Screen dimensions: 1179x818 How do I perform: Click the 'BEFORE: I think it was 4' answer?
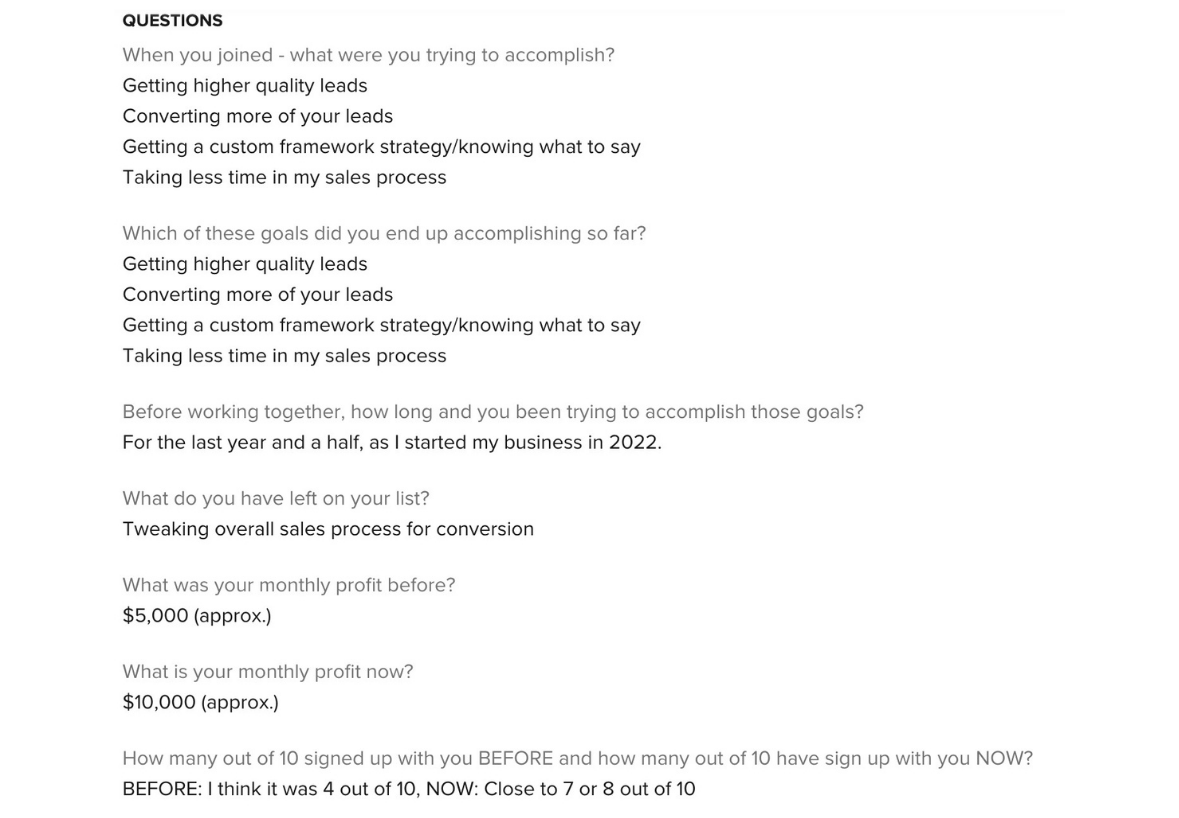pyautogui.click(x=409, y=789)
